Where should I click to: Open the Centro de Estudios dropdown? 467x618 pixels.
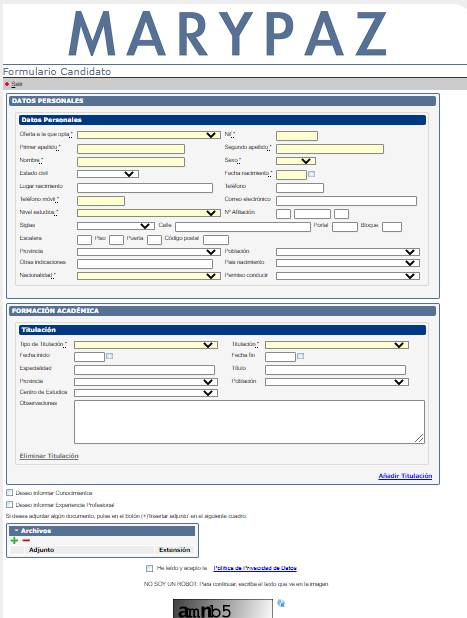click(146, 393)
